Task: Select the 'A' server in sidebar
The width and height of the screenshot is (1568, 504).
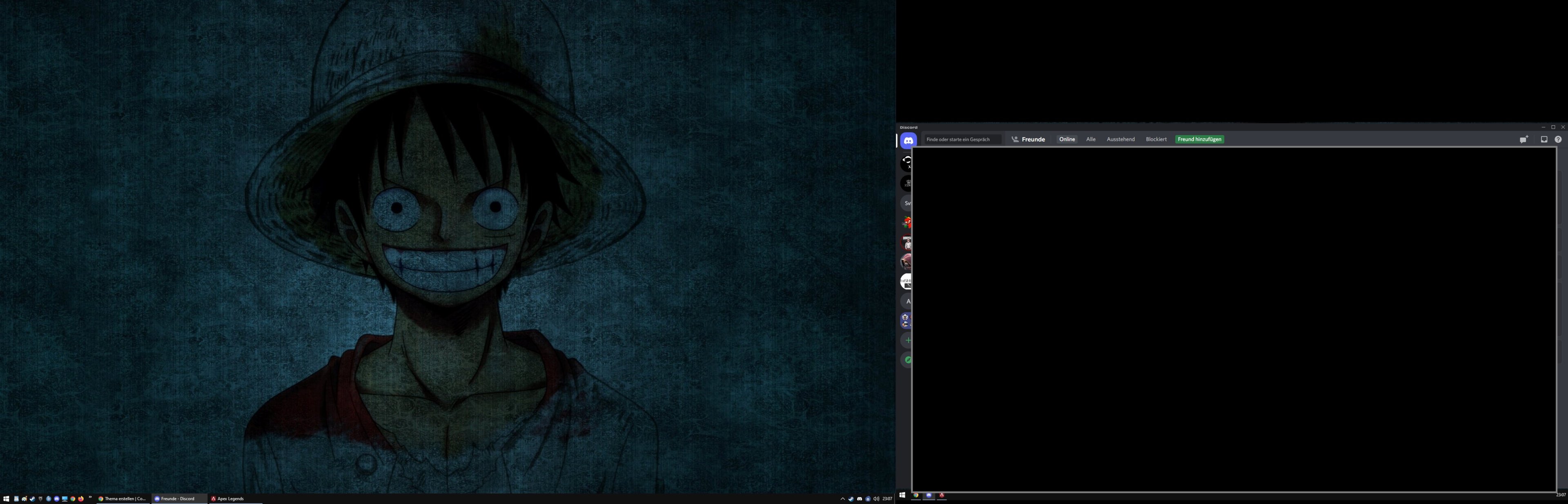Action: pos(908,301)
